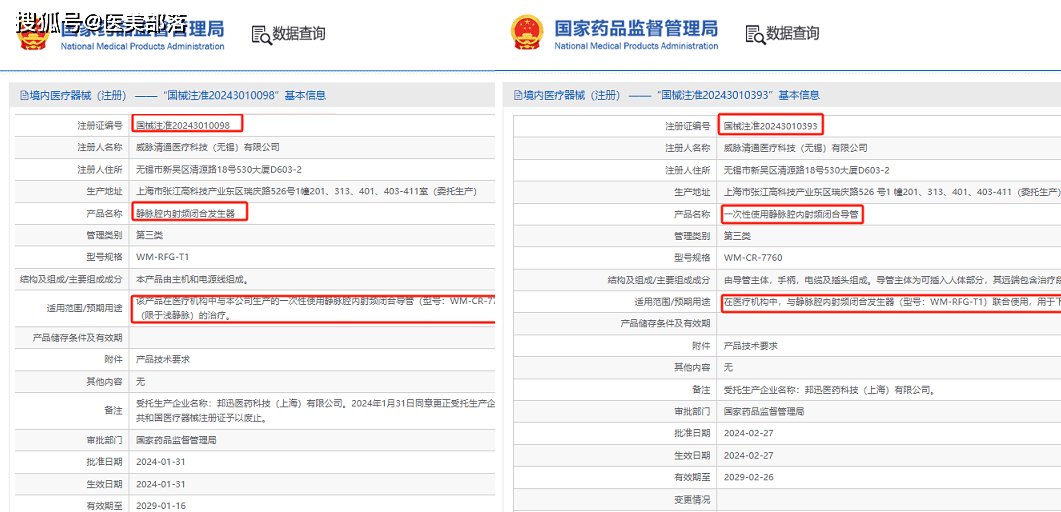
Task: Click the 数据查询 magnifier icon in the left page
Action: pyautogui.click(x=261, y=34)
